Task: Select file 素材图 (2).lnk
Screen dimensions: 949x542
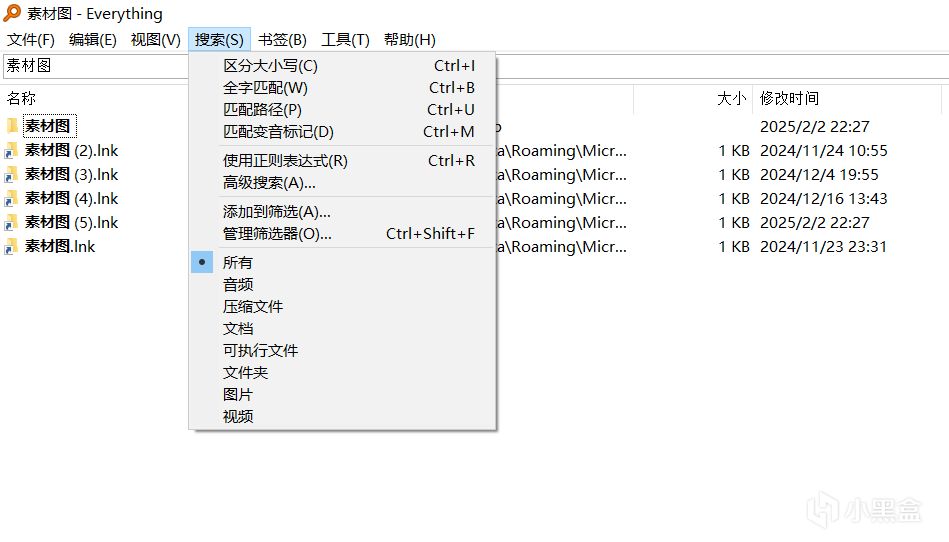Action: [x=71, y=150]
